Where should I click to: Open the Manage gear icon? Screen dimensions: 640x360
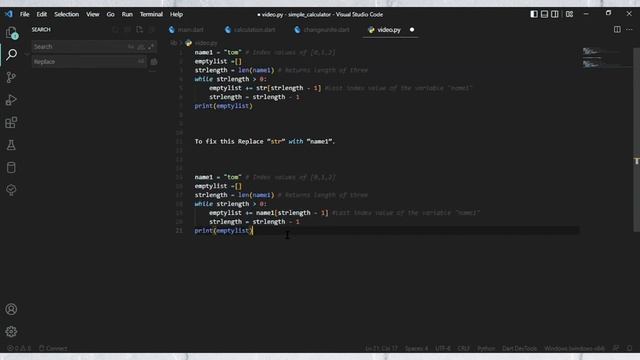pos(11,331)
